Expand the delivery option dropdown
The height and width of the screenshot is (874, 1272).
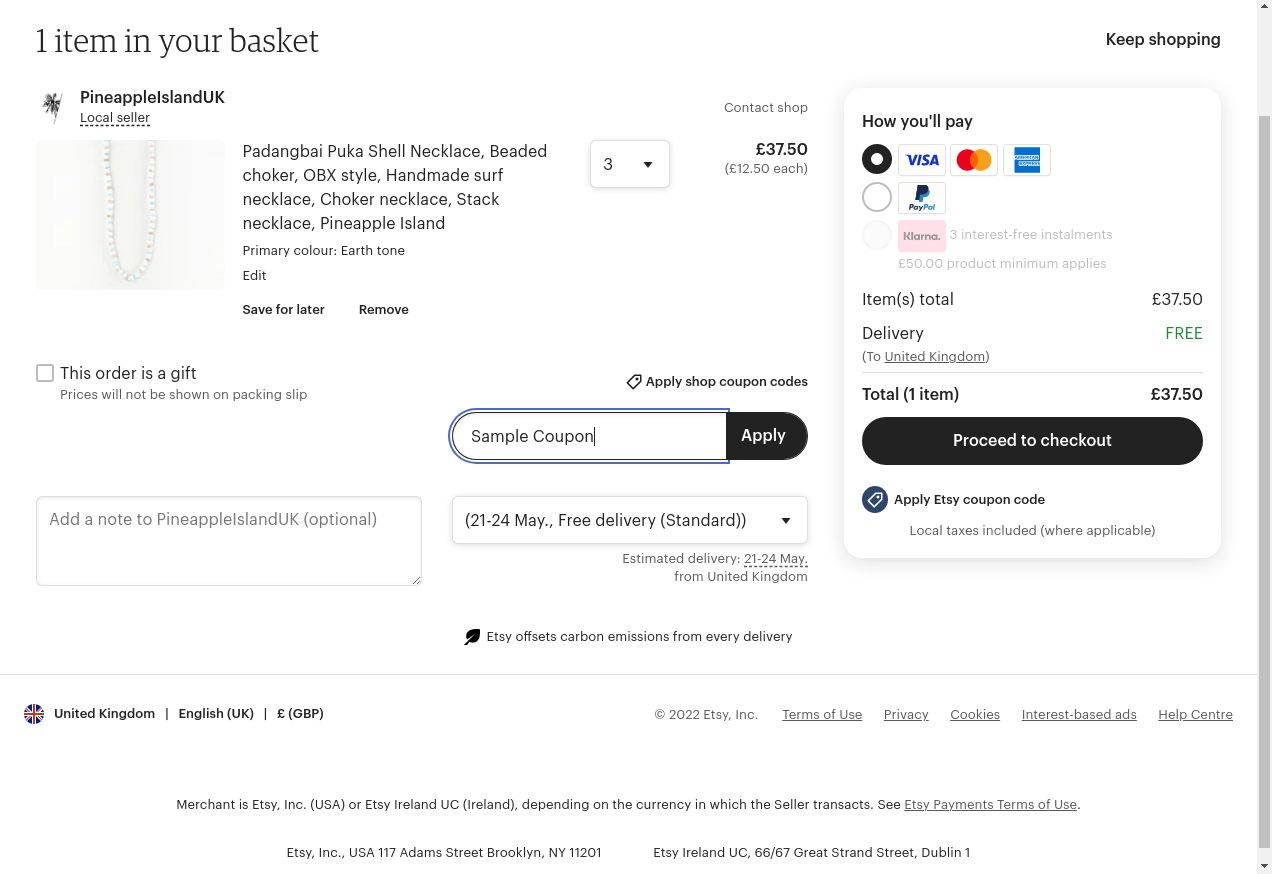(x=630, y=520)
